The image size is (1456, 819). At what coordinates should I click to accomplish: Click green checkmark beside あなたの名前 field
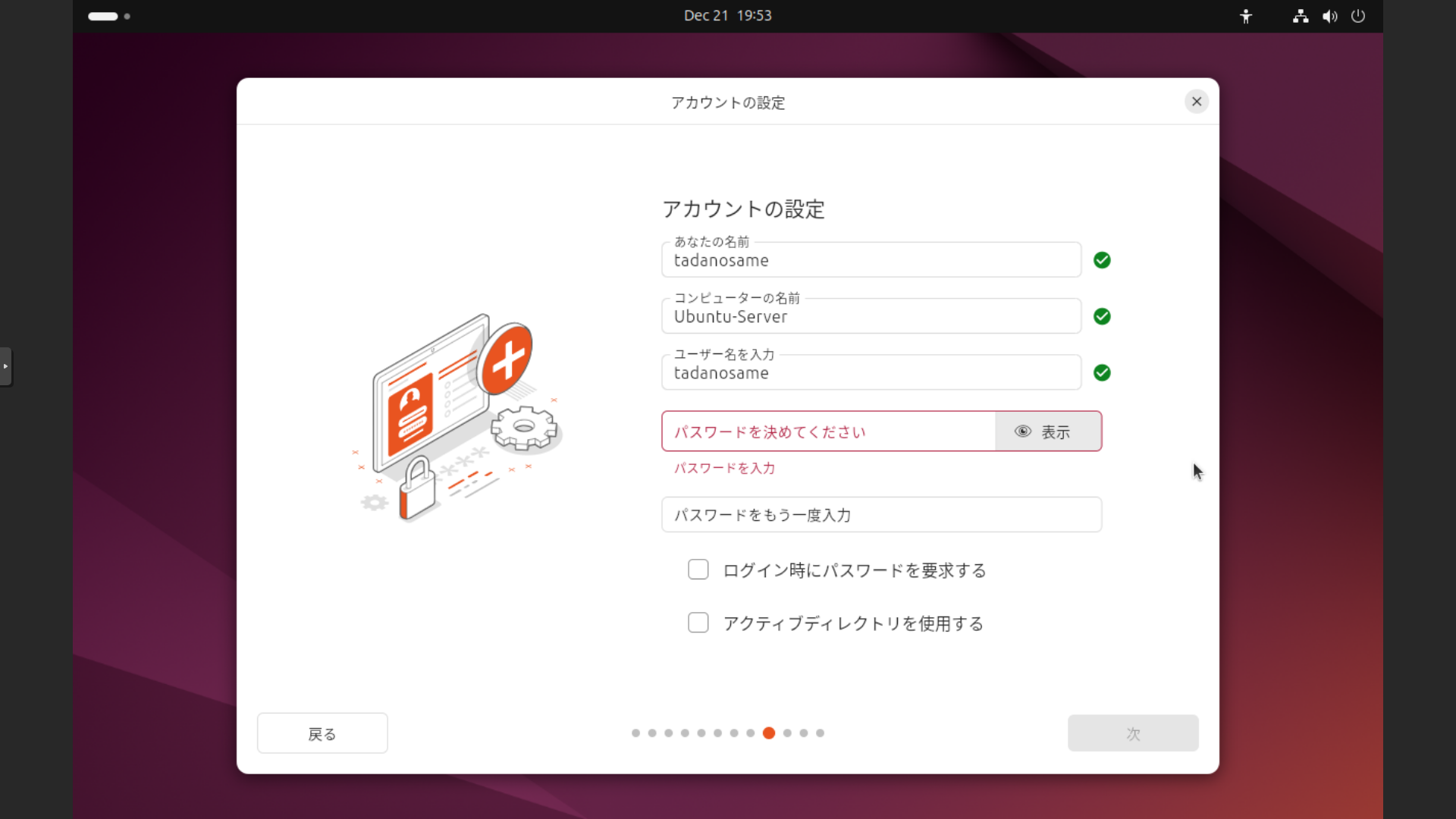(x=1102, y=260)
